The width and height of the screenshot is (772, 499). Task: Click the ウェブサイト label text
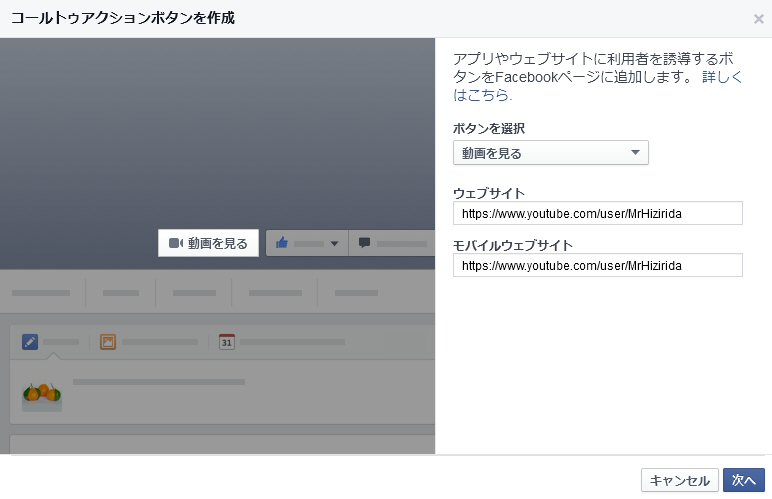point(489,193)
